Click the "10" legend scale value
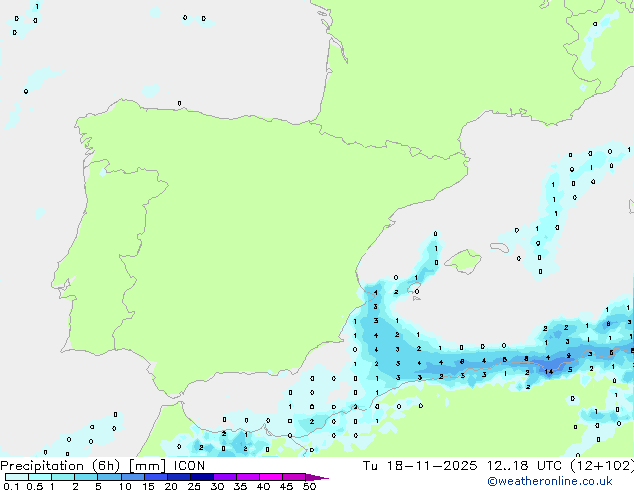This screenshot has height=490, width=634. (125, 486)
